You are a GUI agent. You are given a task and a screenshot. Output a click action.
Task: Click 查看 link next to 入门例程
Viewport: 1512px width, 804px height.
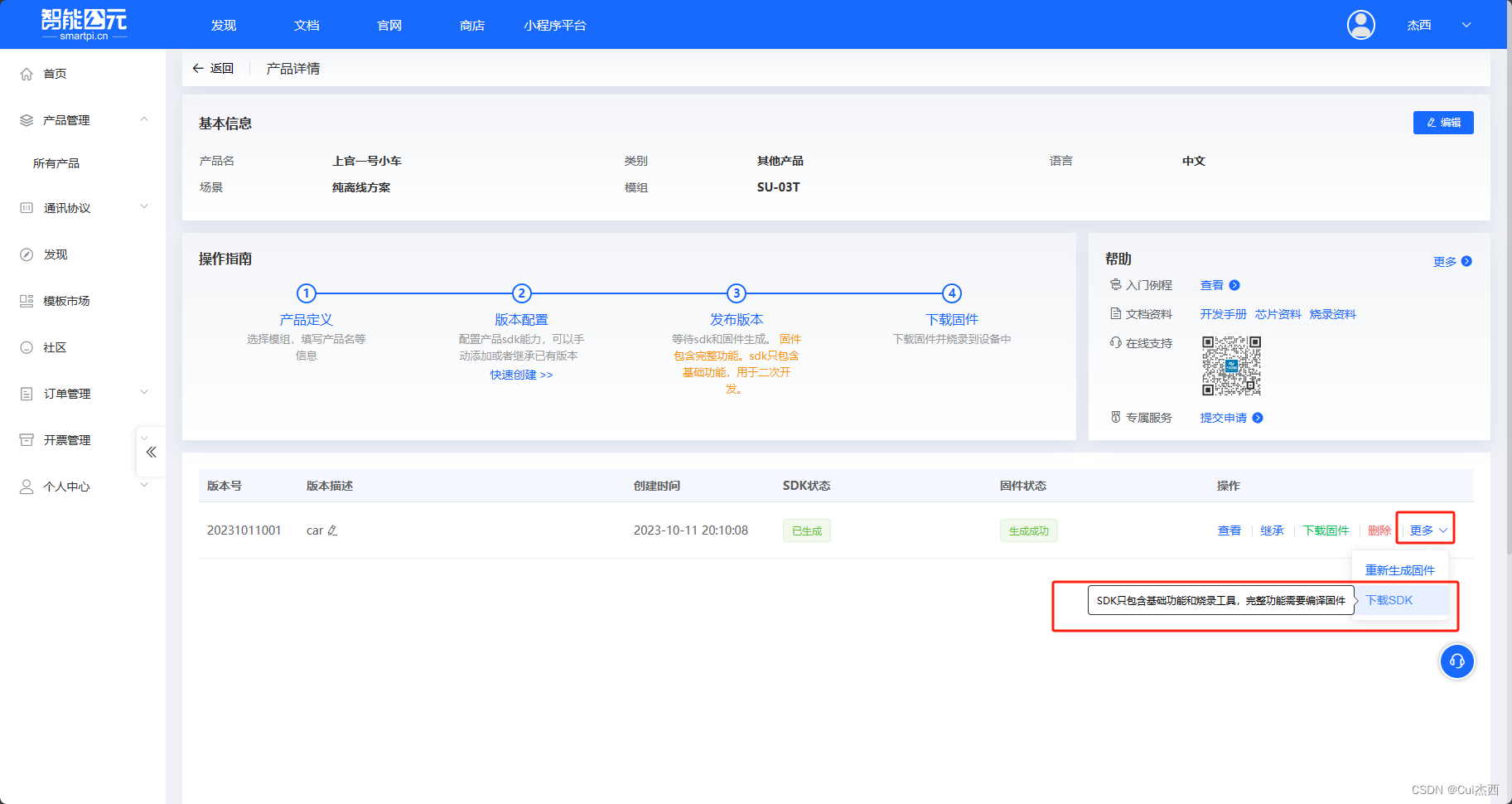1211,285
